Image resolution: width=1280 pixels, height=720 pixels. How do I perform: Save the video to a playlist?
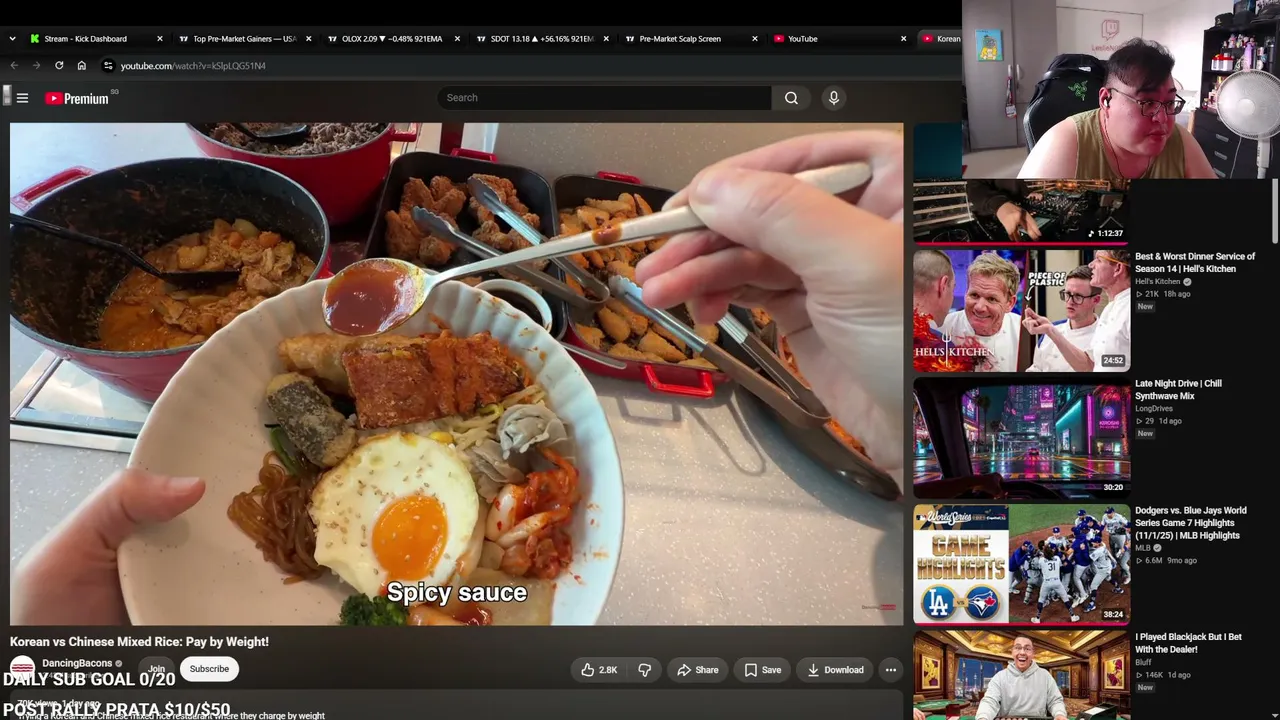[x=762, y=670]
